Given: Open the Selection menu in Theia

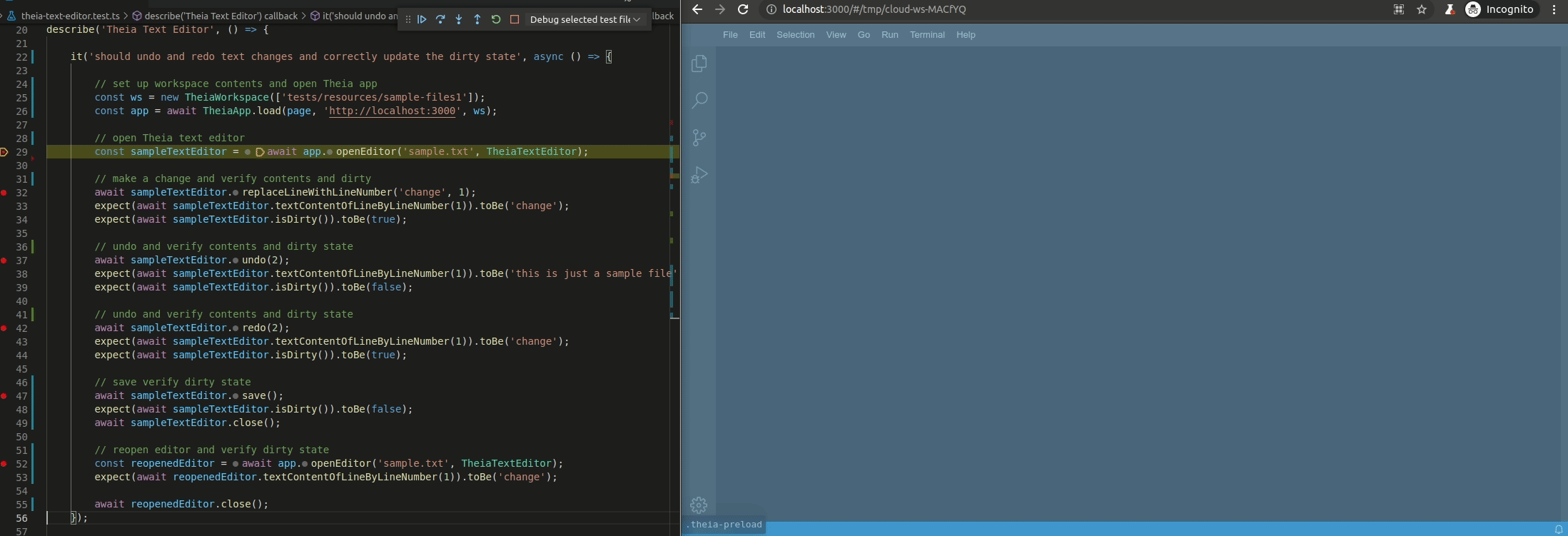Looking at the screenshot, I should [x=795, y=34].
